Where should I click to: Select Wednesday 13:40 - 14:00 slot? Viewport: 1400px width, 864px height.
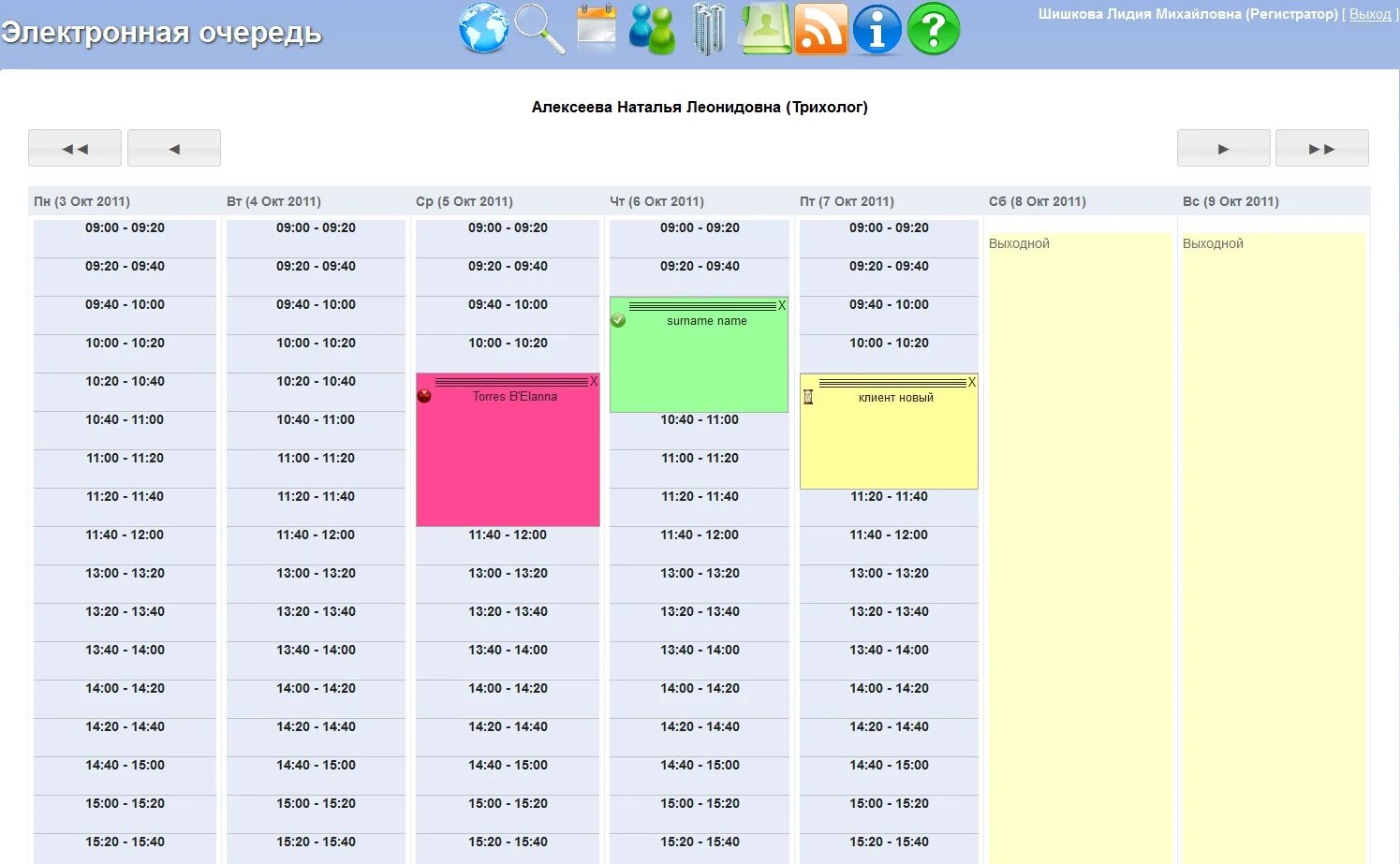coord(508,660)
